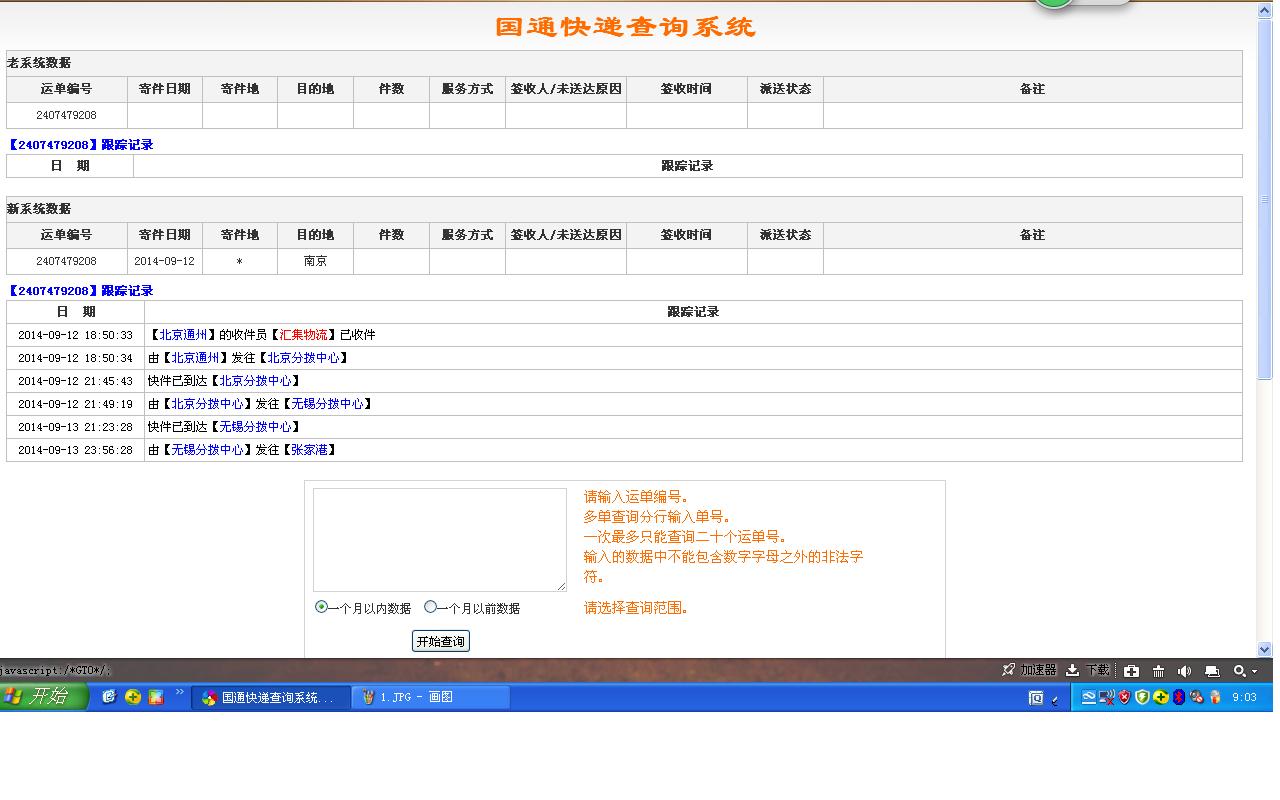This screenshot has width=1280, height=800.
Task: Click the 老系统数据 section heading
Action: tap(39, 63)
